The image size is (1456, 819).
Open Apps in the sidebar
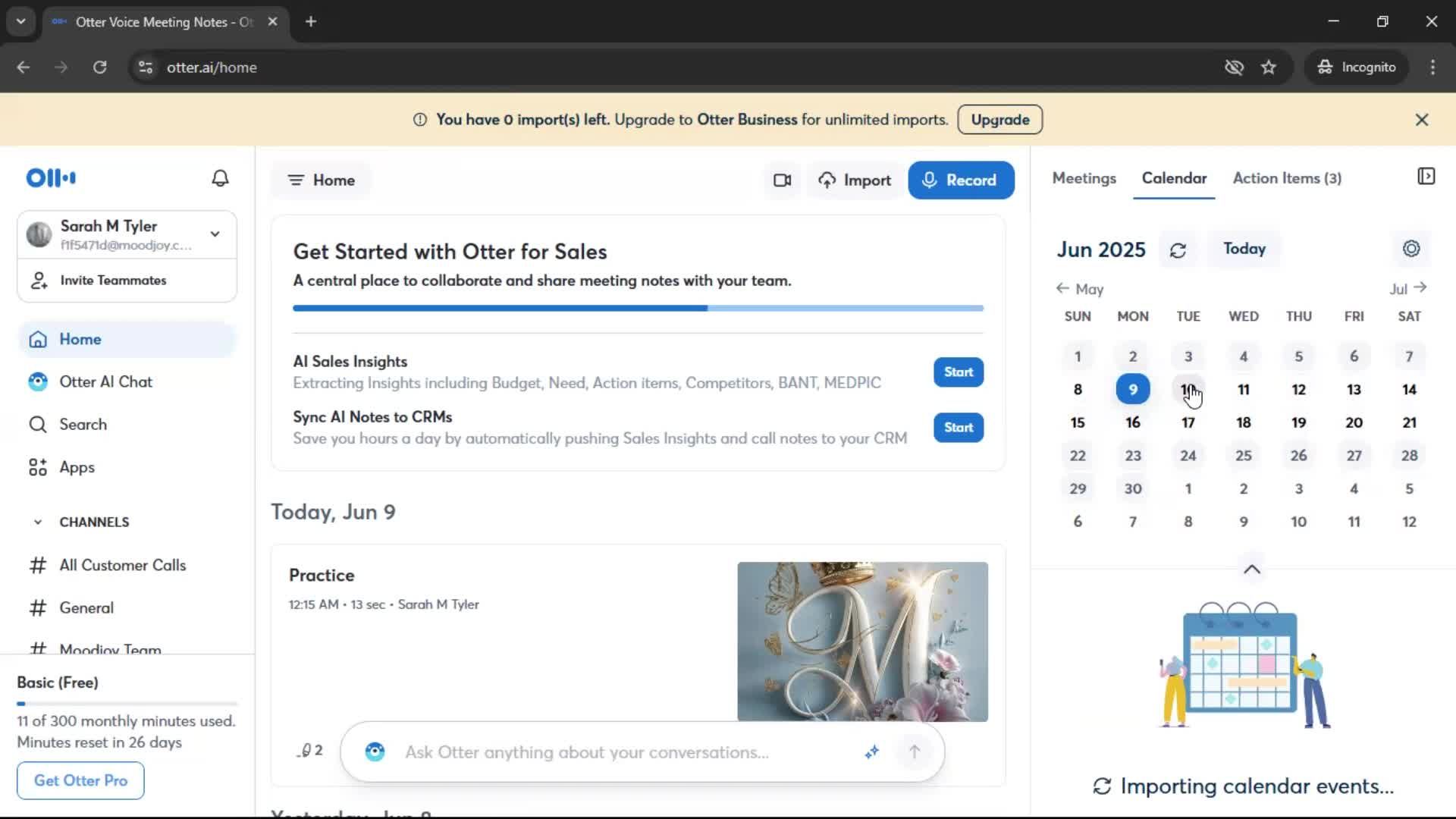point(127,468)
